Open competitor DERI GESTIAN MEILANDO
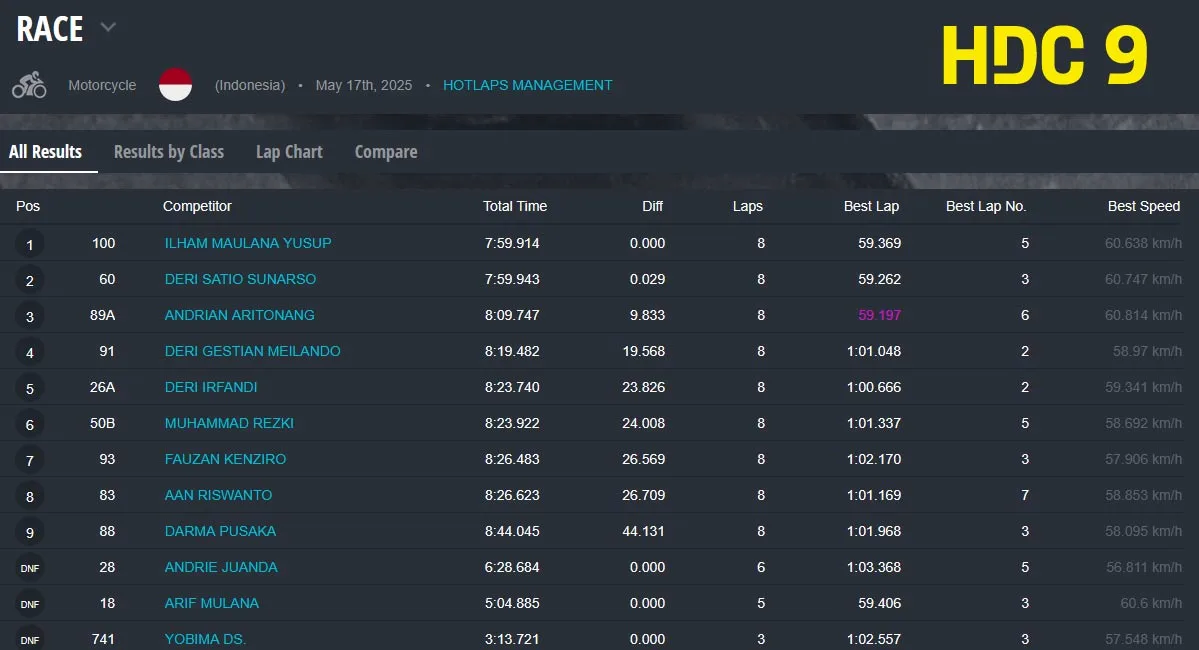The image size is (1199, 650). (252, 351)
